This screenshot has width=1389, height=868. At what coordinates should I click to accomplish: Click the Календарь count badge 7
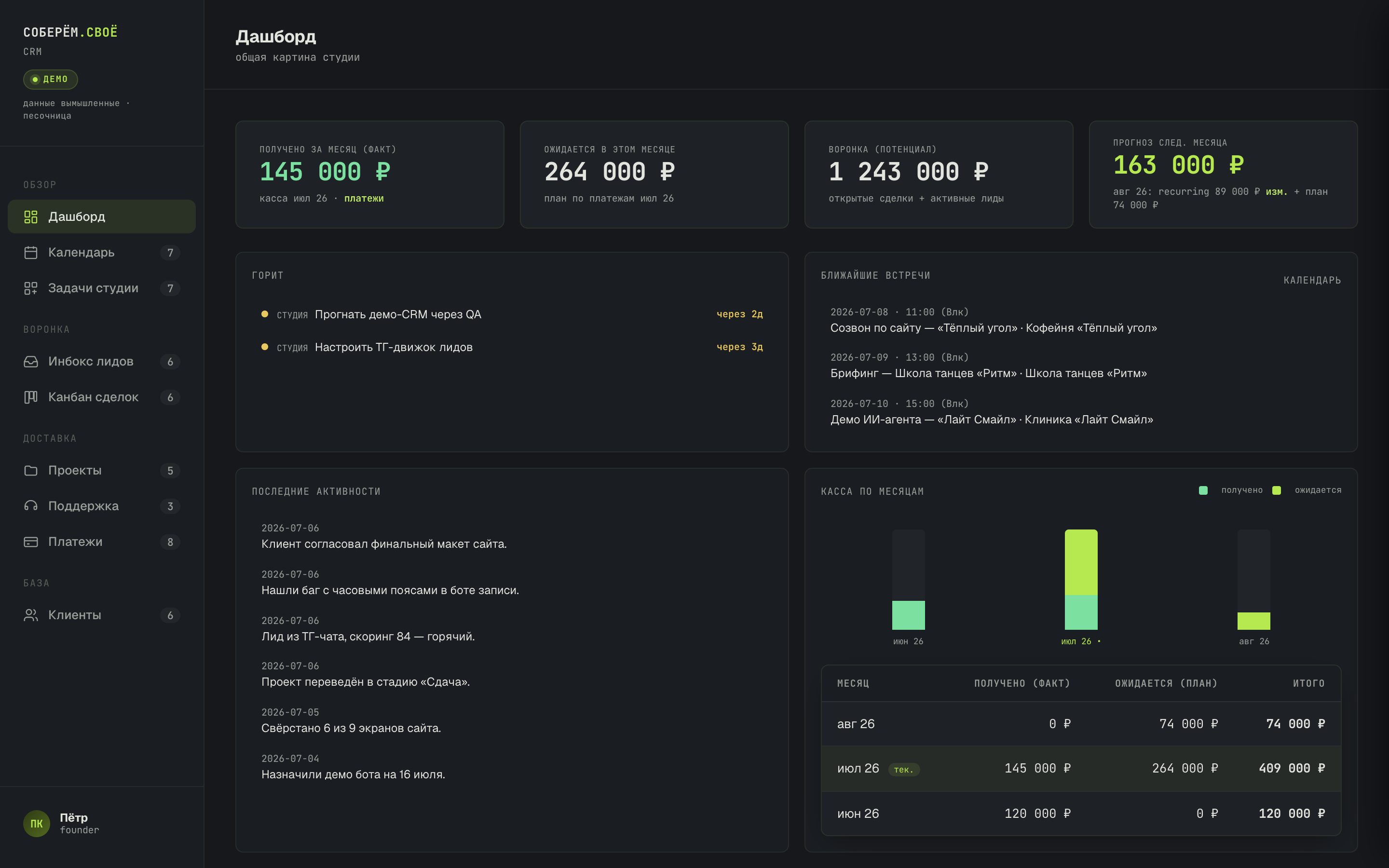170,253
